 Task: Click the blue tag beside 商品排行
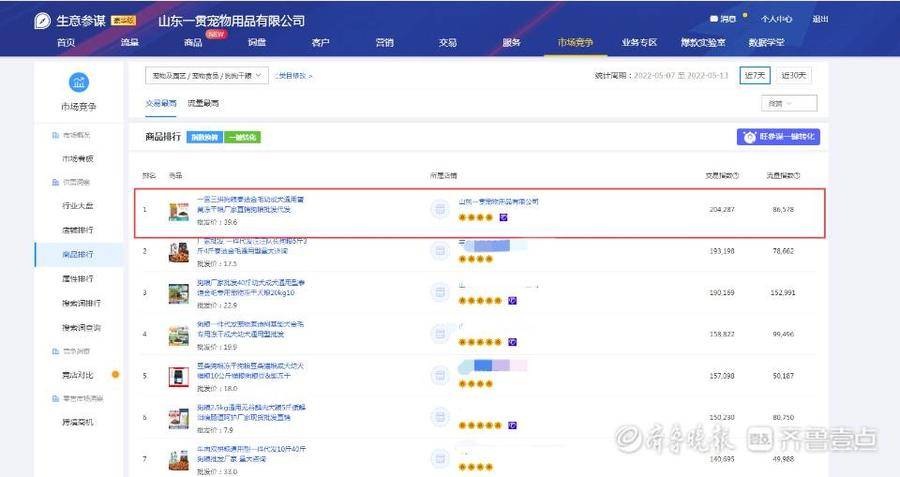(x=204, y=137)
